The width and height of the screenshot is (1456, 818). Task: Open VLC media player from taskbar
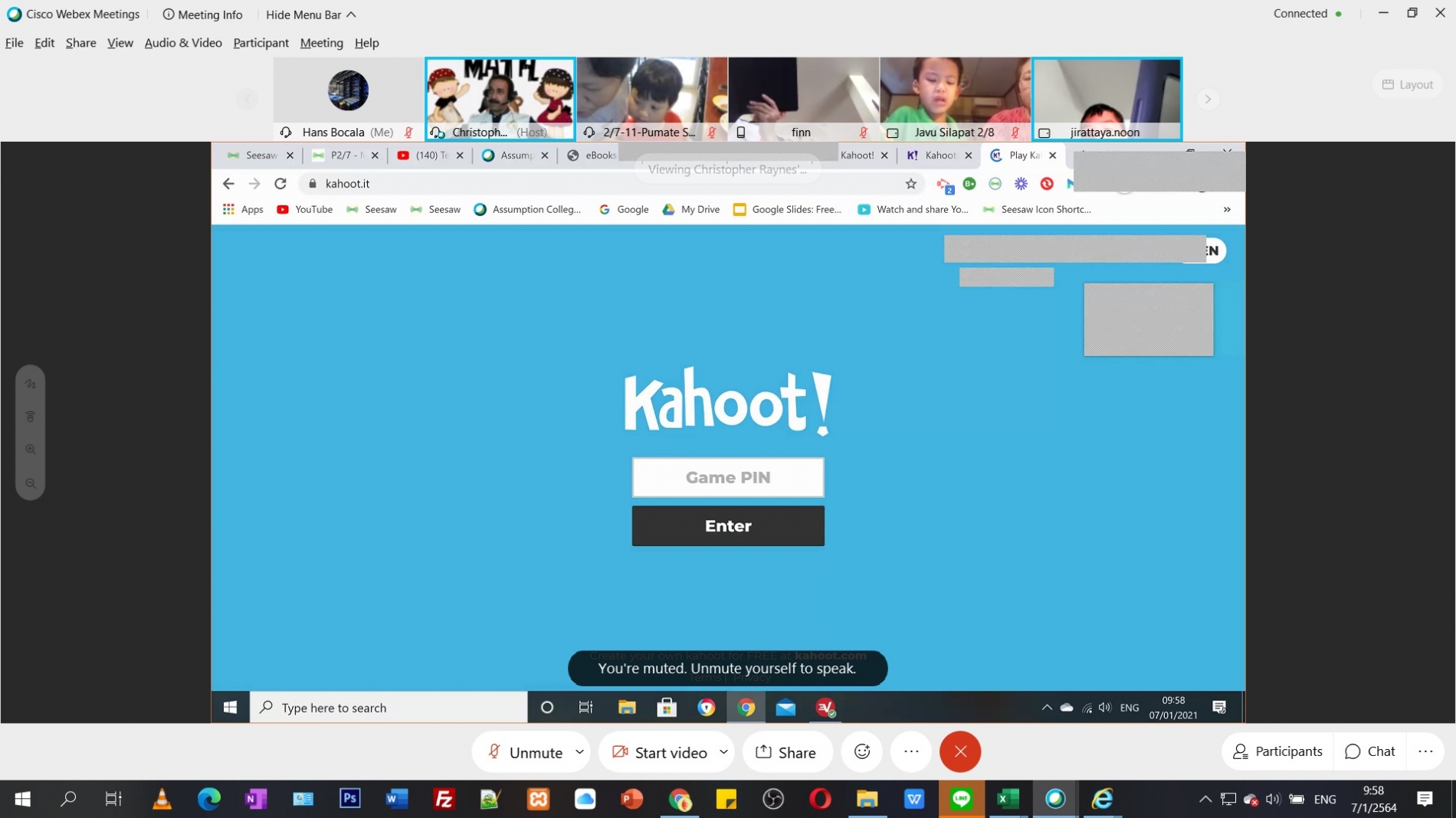162,799
